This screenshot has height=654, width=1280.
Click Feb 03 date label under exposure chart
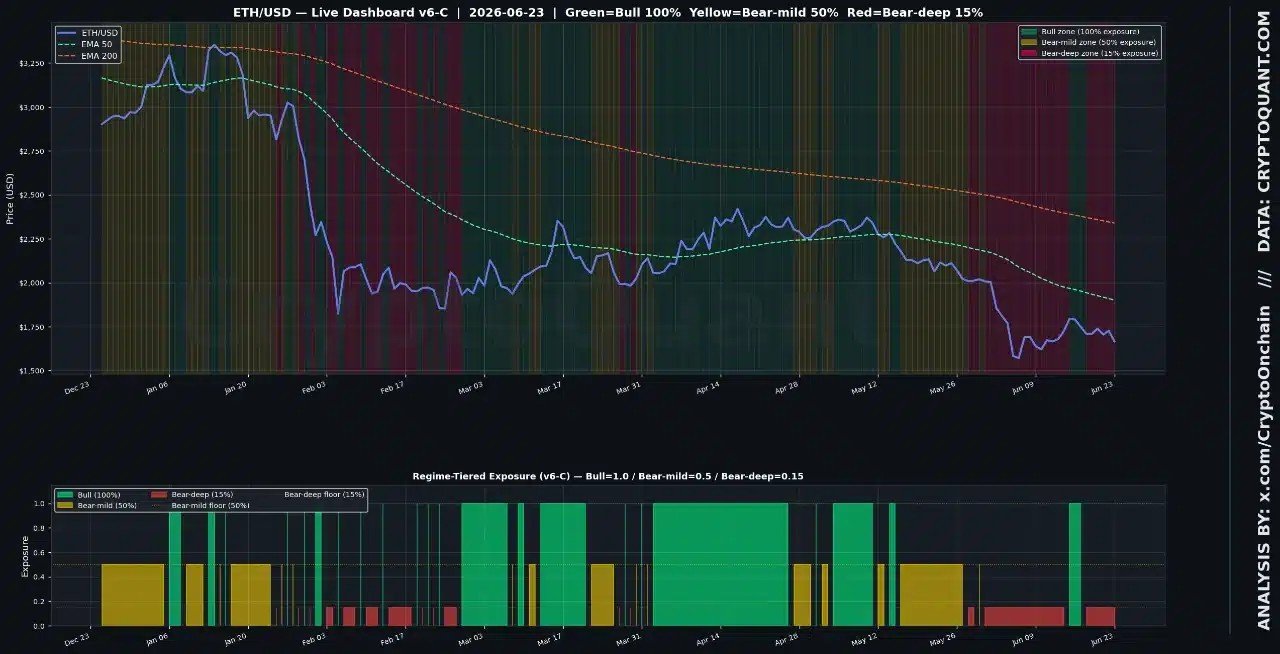[313, 638]
